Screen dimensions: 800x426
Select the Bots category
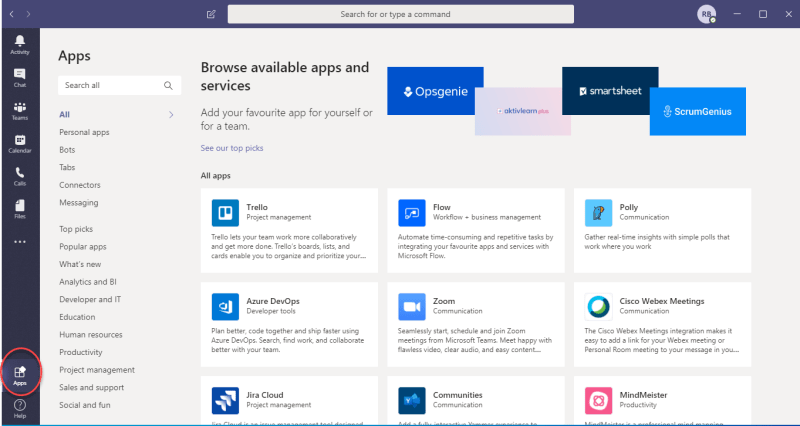(x=67, y=150)
